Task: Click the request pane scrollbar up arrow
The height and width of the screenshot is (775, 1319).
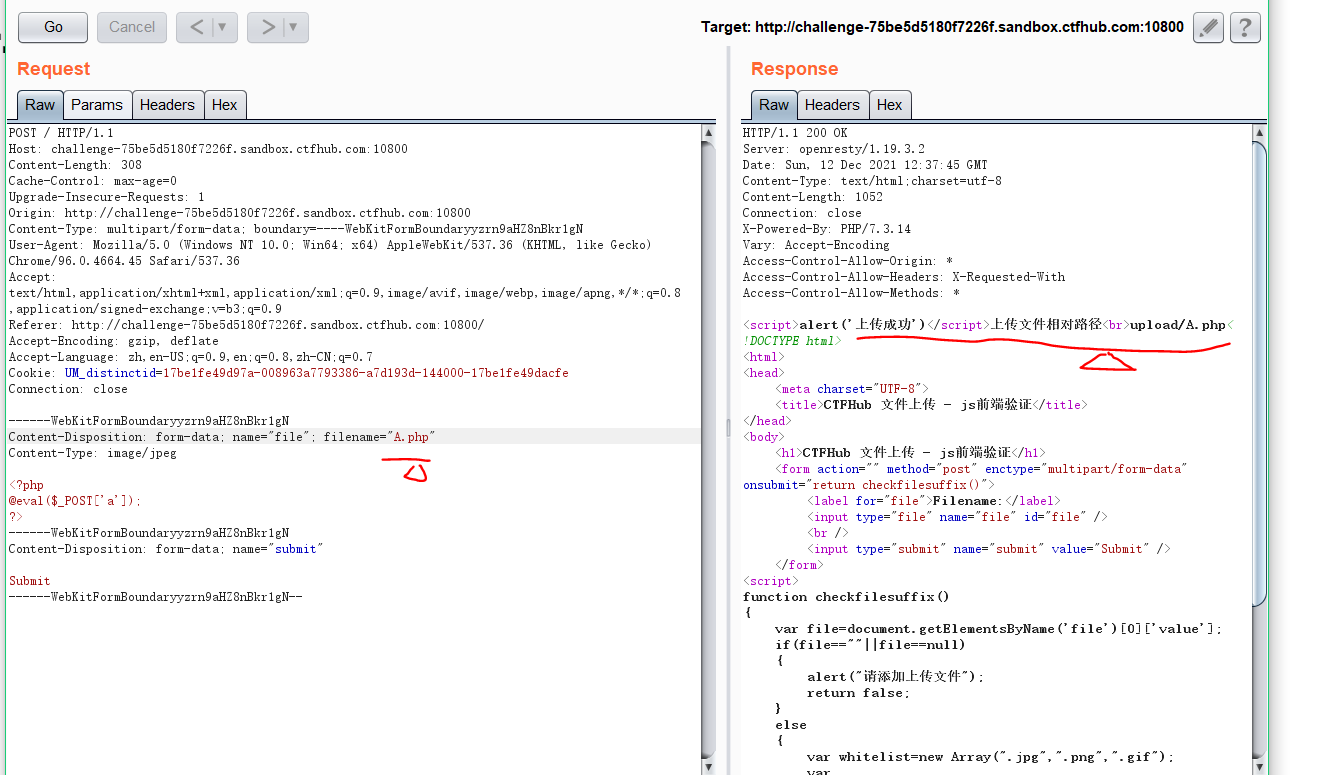Action: [709, 132]
